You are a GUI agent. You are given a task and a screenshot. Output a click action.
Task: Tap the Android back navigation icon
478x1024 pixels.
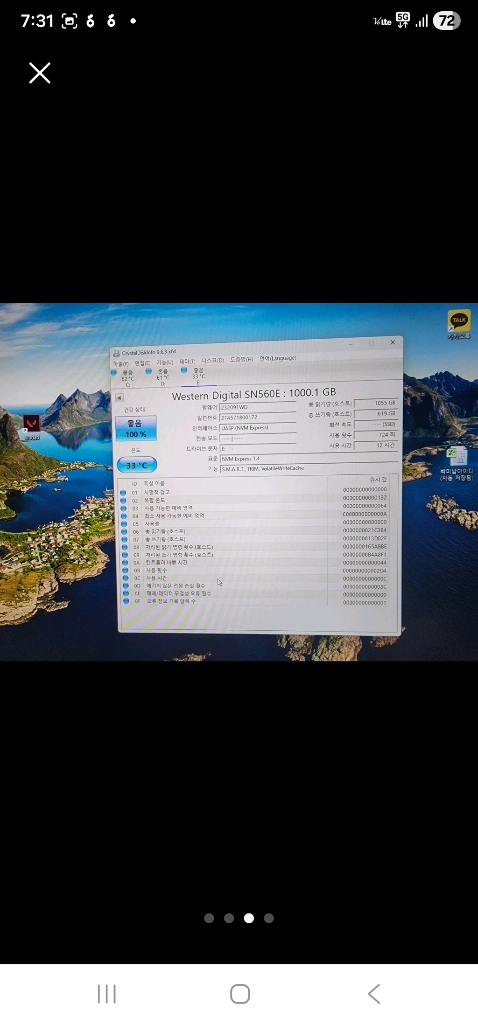[x=374, y=994]
